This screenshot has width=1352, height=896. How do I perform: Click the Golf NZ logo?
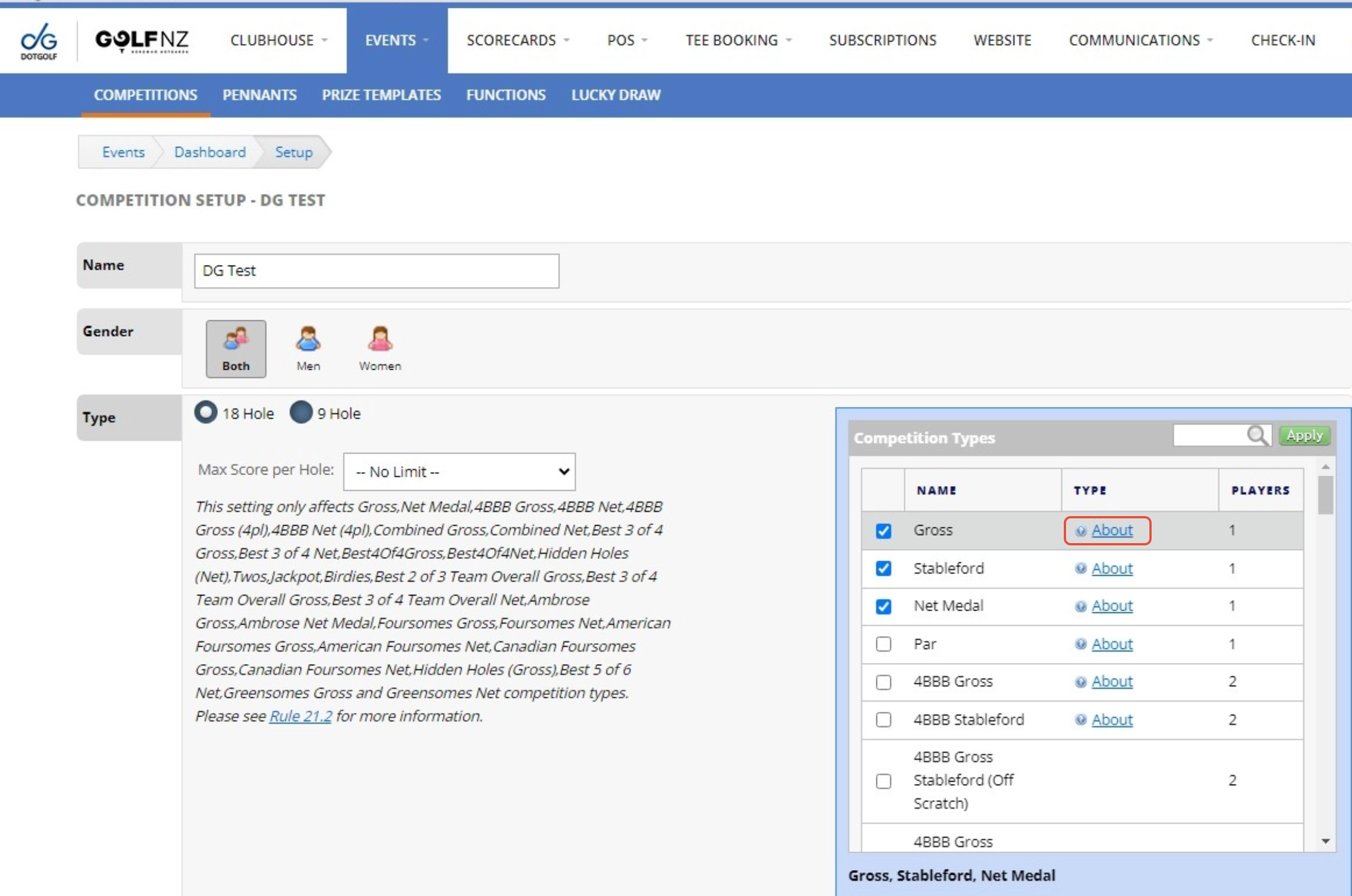[x=142, y=41]
